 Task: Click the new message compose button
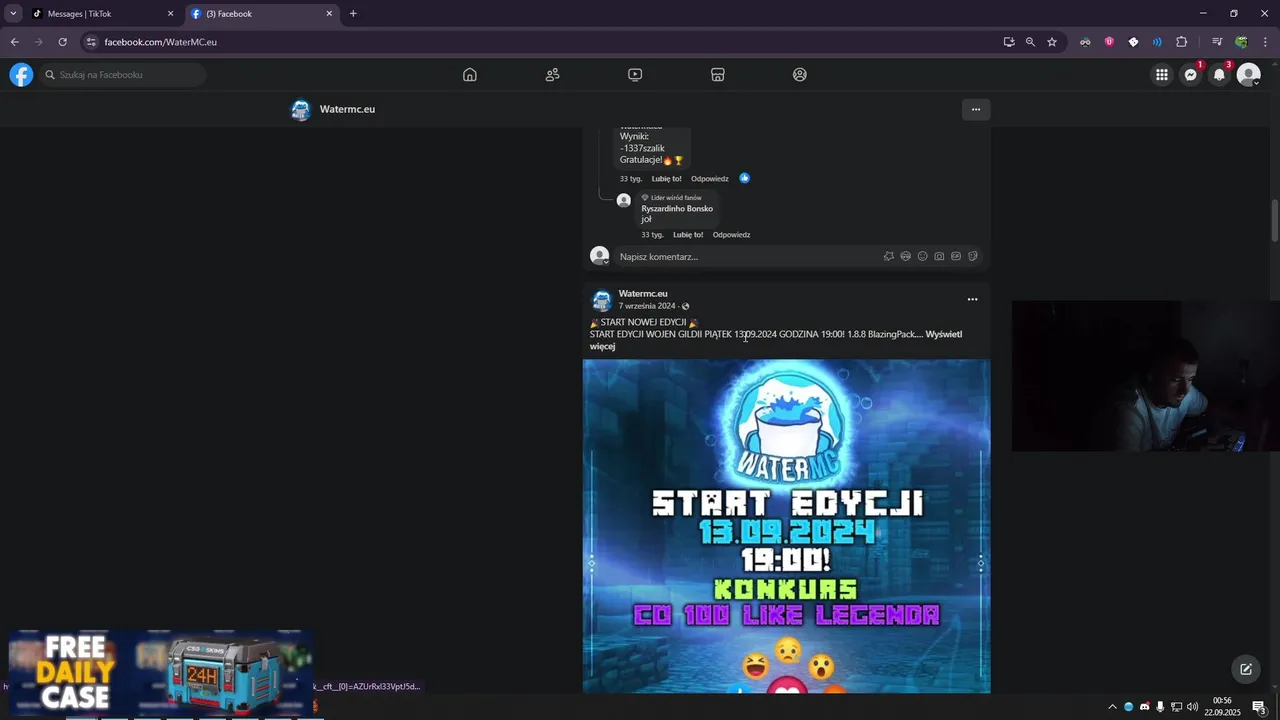coord(1246,669)
